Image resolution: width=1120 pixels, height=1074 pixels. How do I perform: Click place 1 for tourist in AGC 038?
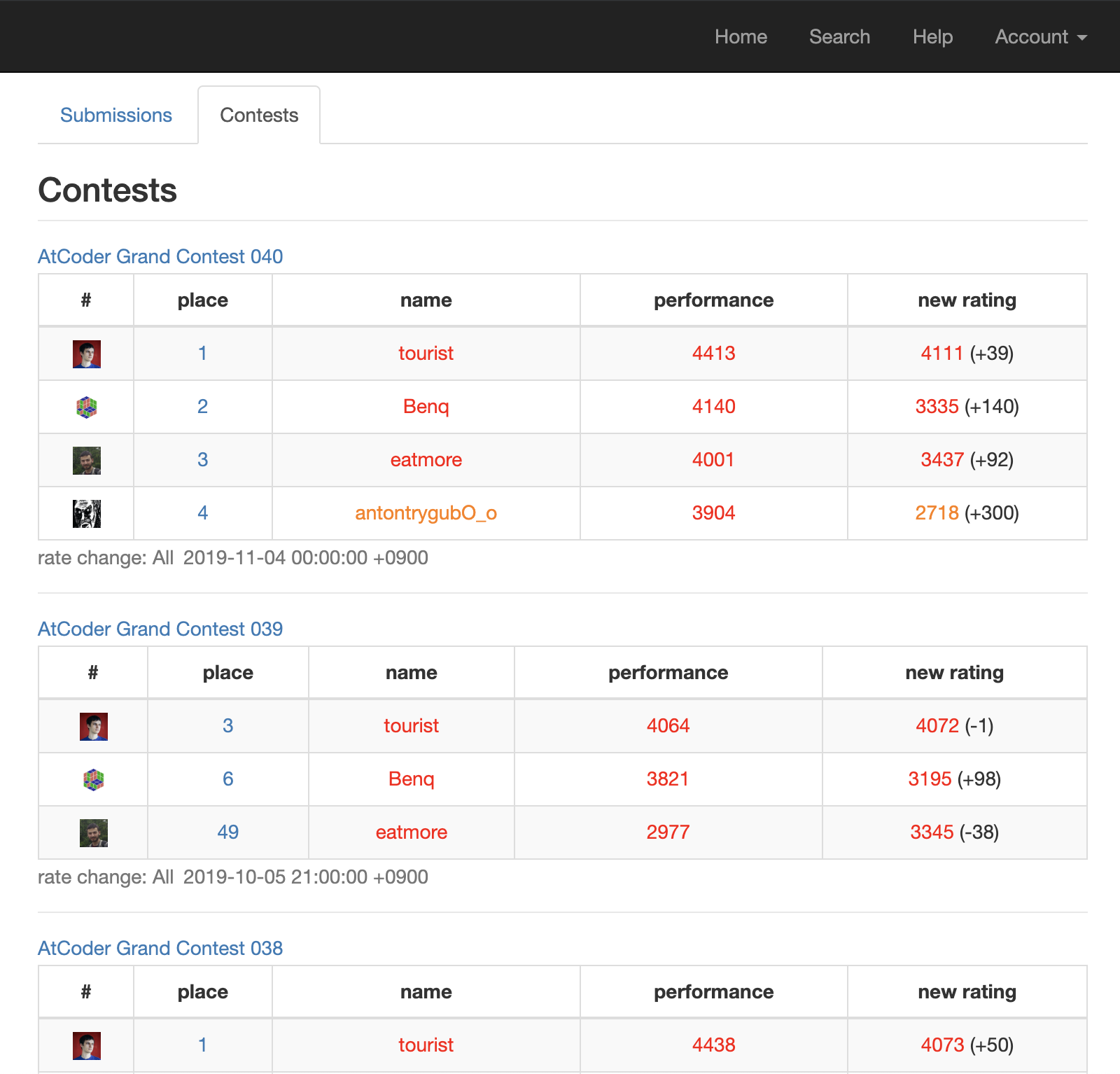click(202, 1045)
